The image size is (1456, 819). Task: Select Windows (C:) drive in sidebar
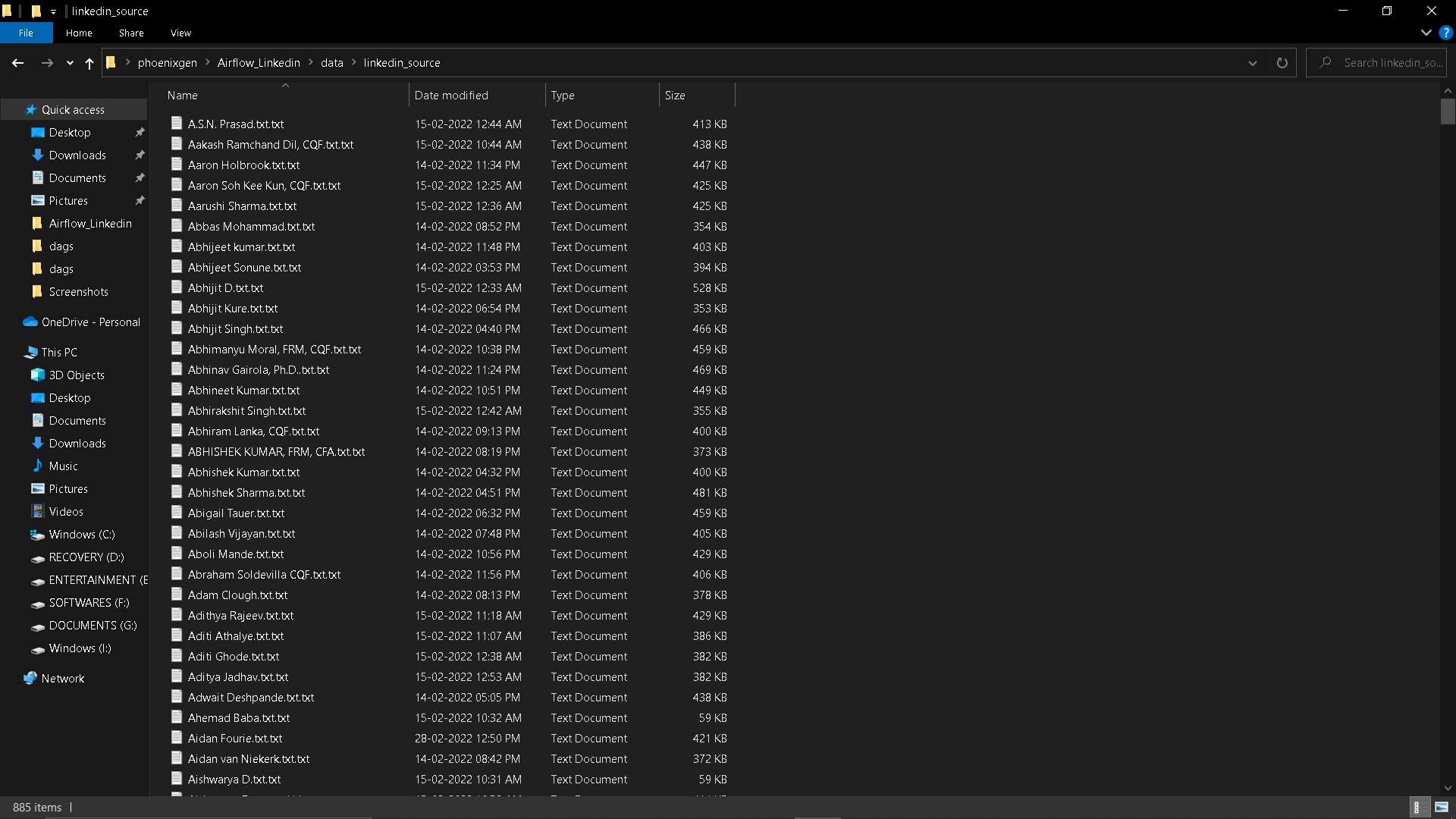(82, 534)
